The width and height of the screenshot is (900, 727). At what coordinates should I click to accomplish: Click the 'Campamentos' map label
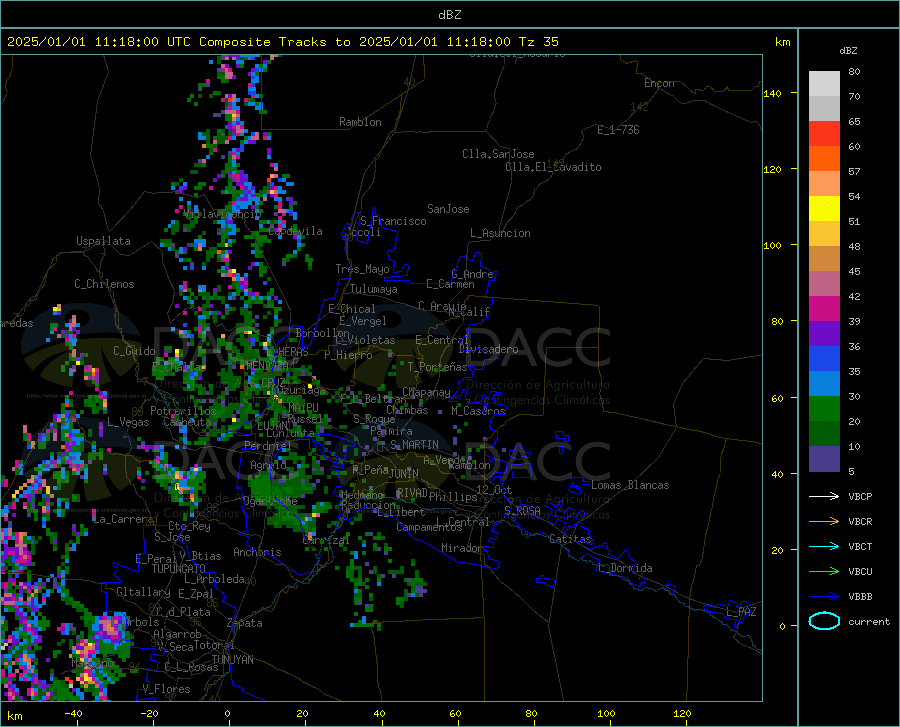[429, 527]
